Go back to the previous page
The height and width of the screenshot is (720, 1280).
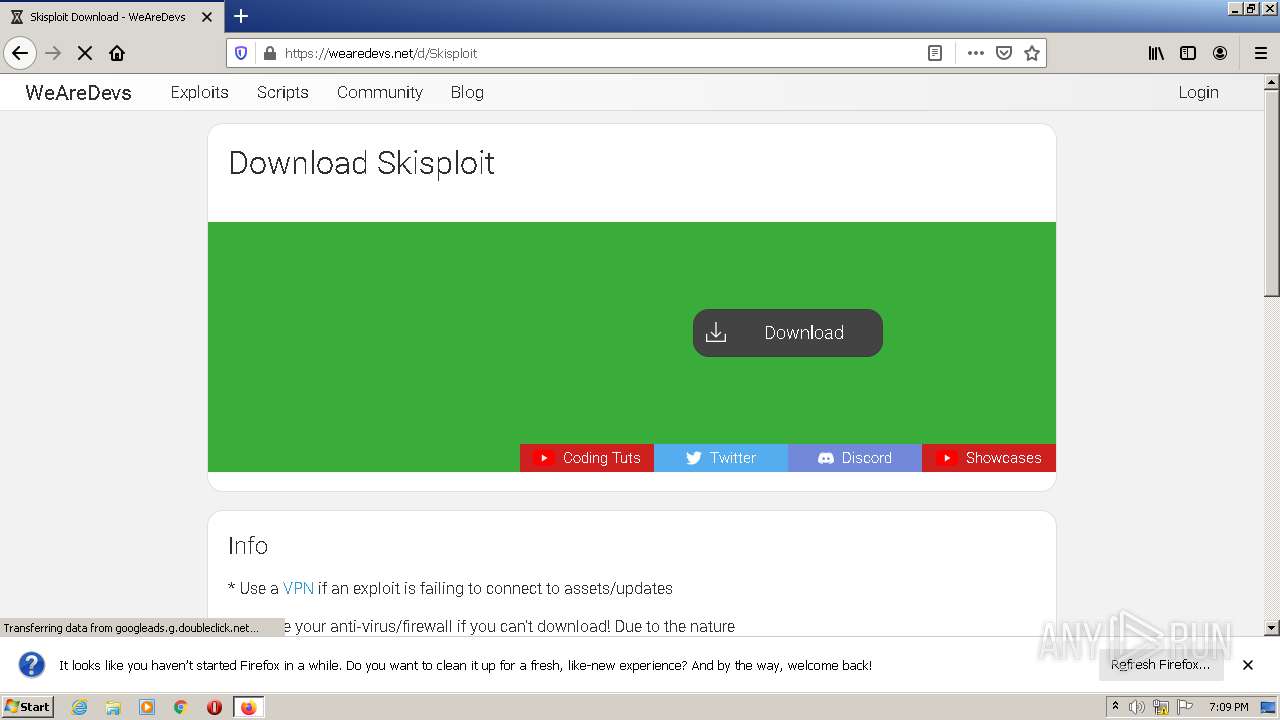20,53
